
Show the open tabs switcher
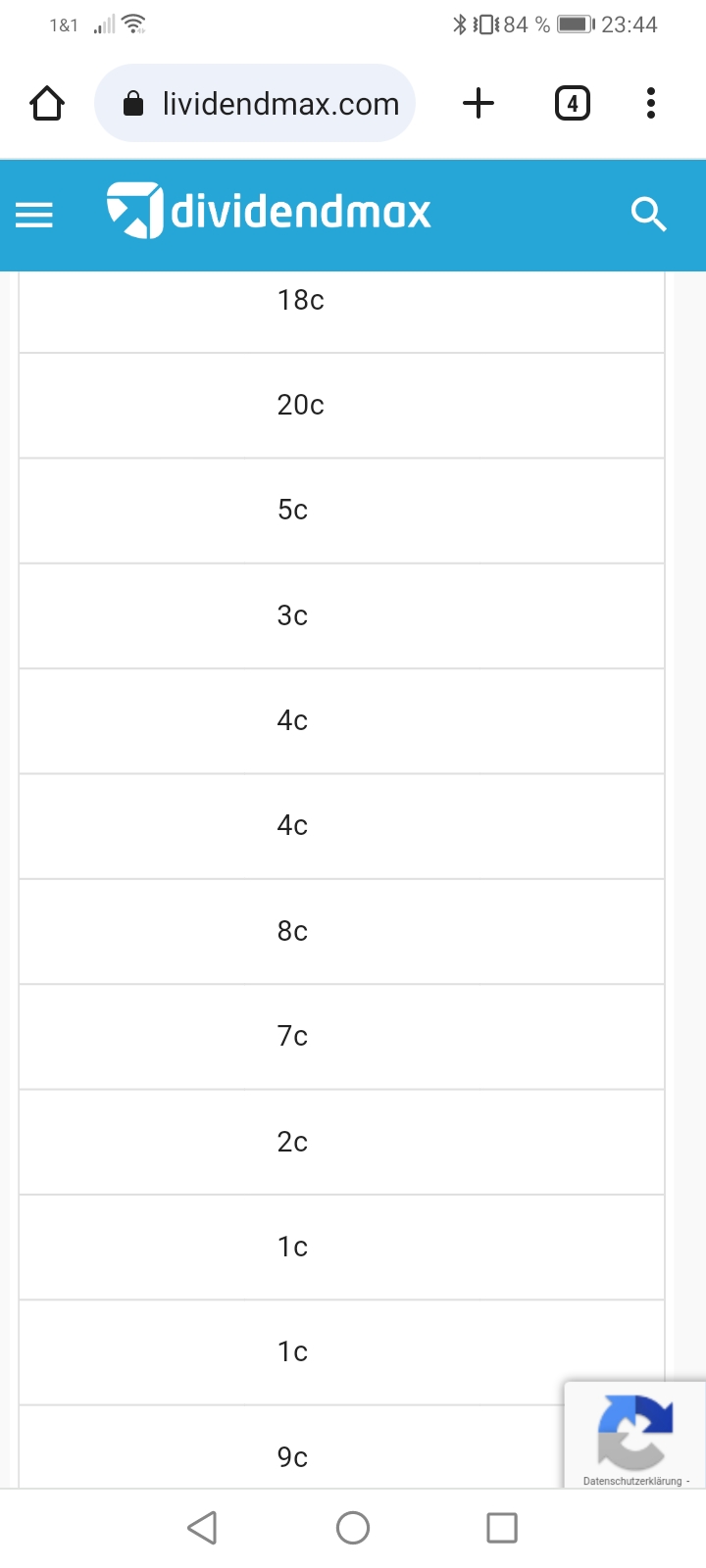pos(573,103)
